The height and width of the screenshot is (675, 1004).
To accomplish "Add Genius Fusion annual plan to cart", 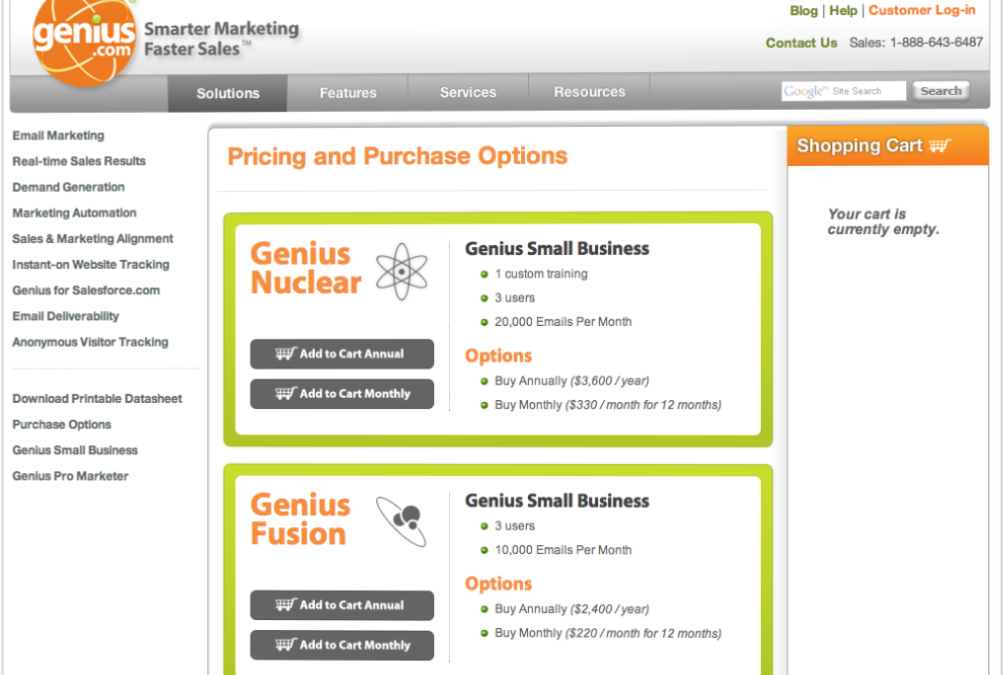I will [342, 605].
